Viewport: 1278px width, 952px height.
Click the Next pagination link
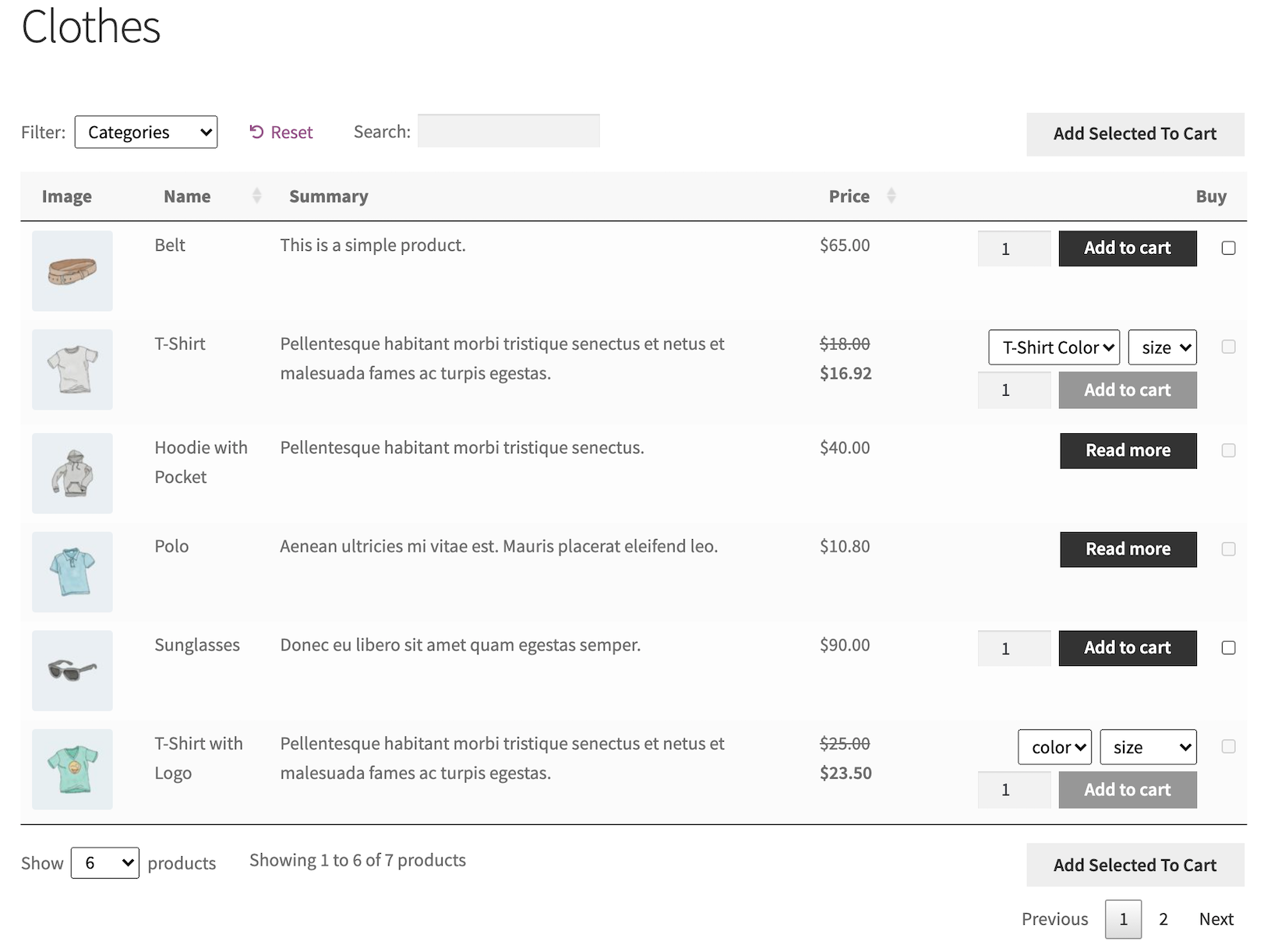(x=1216, y=919)
